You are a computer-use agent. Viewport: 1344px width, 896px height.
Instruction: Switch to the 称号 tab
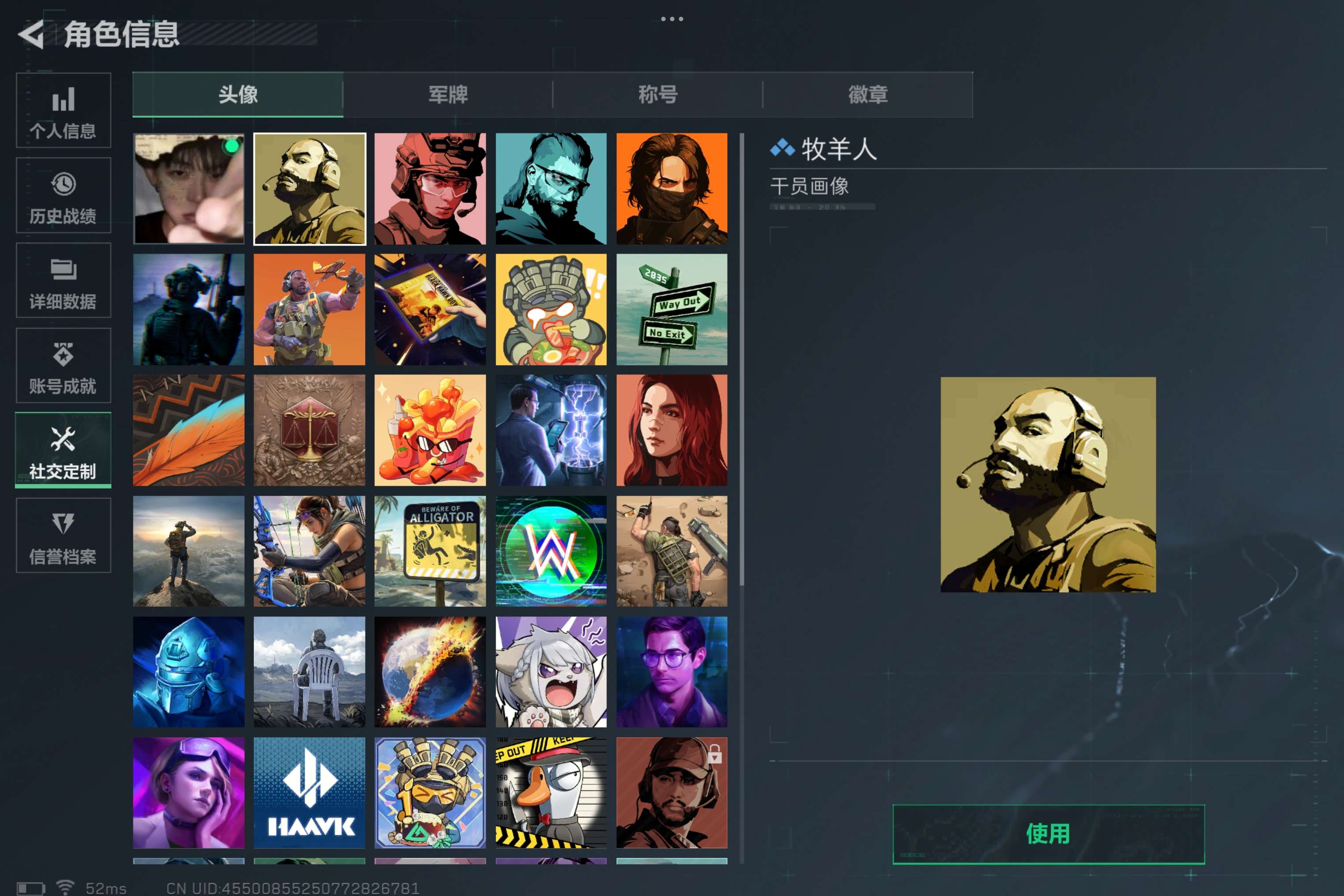click(658, 94)
